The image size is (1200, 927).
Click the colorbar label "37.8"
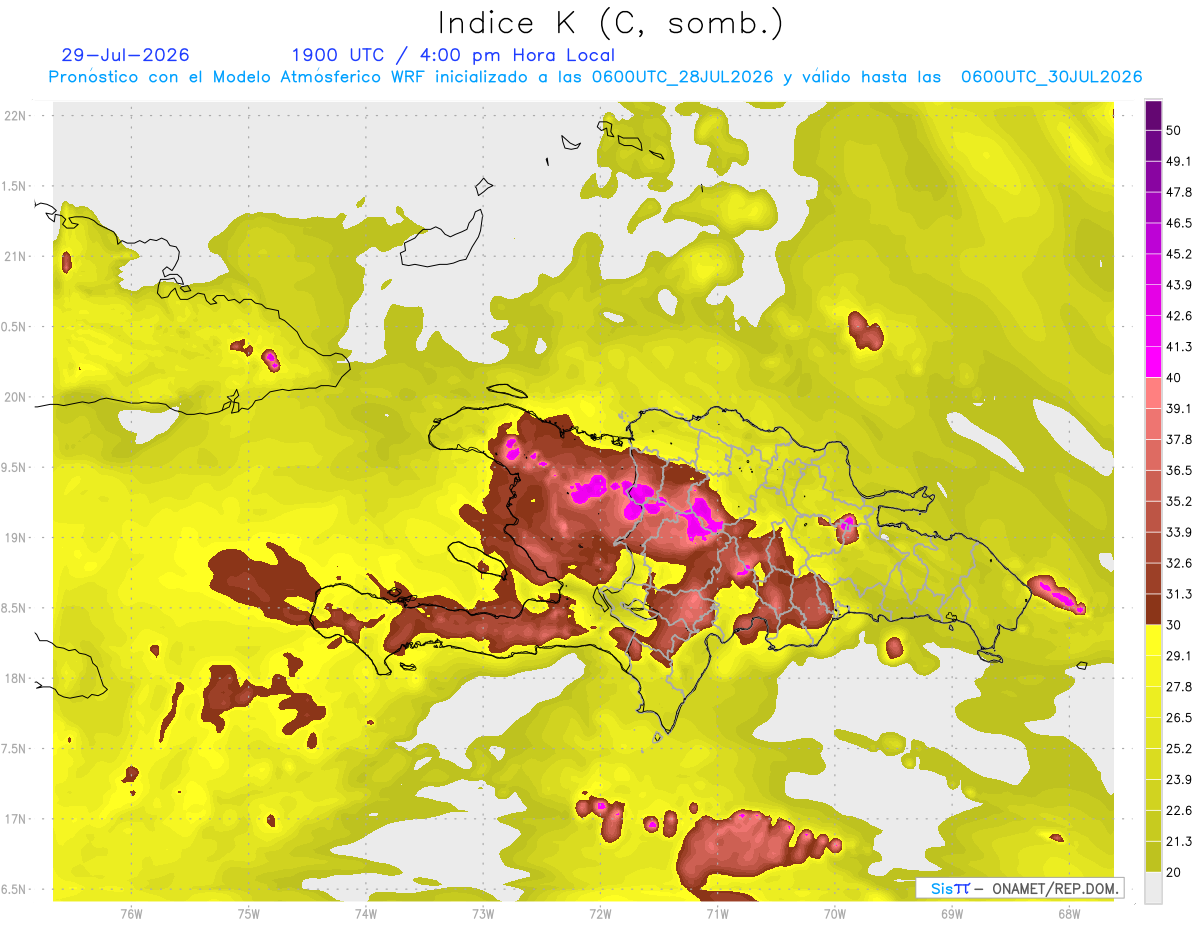[x=1179, y=440]
